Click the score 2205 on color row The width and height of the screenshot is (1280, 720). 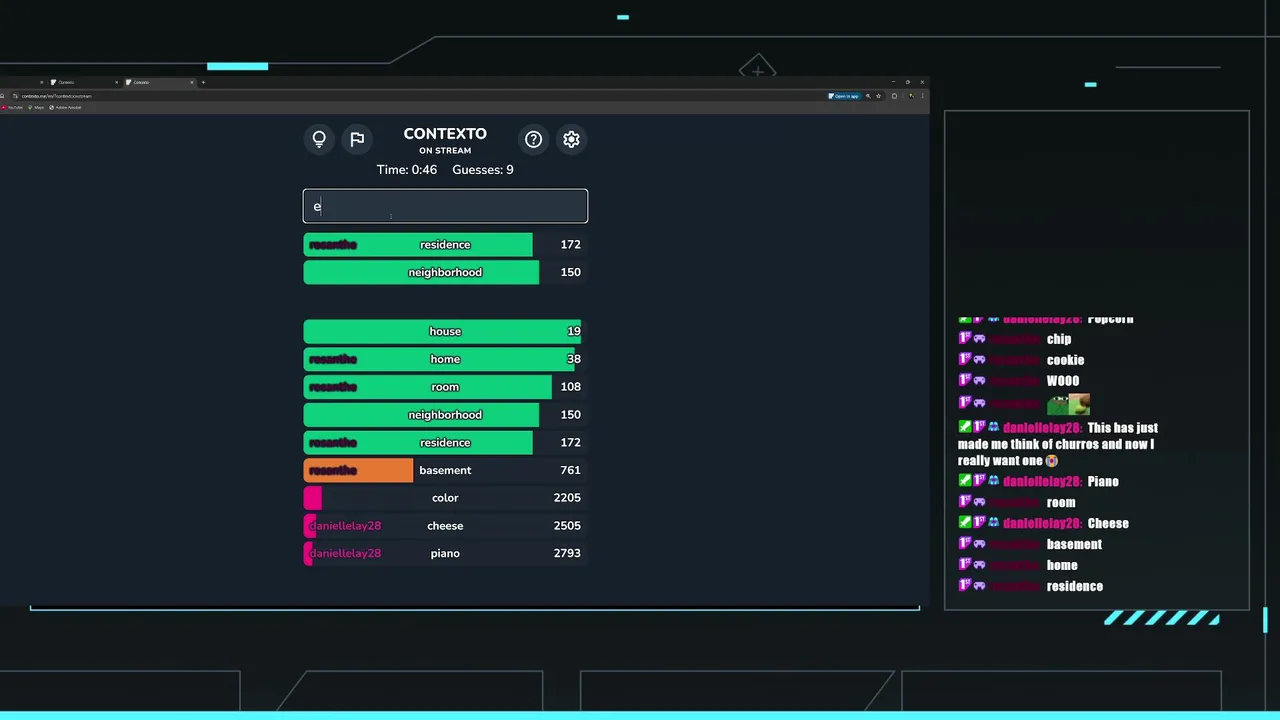567,498
